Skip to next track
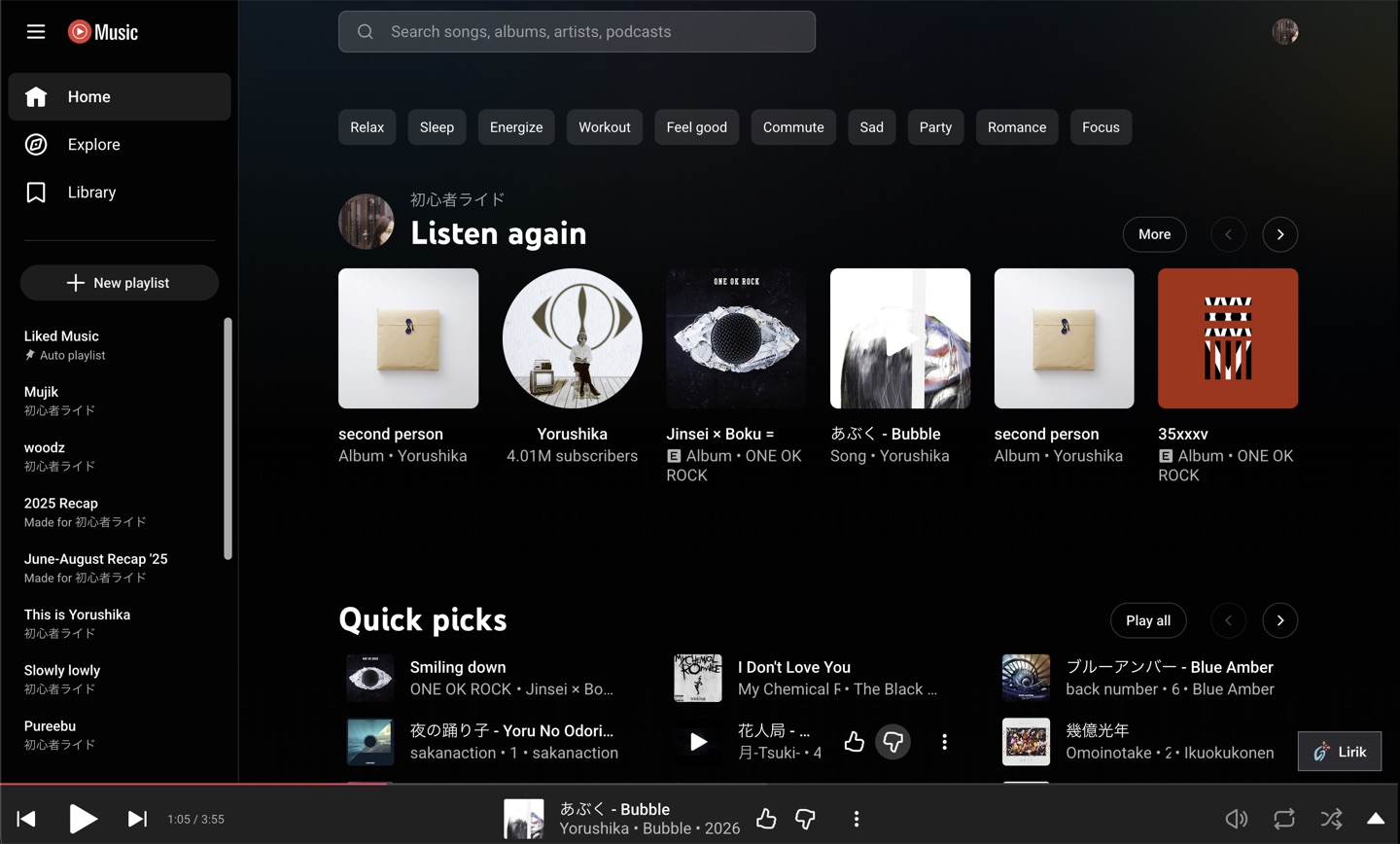1400x844 pixels. (x=138, y=819)
